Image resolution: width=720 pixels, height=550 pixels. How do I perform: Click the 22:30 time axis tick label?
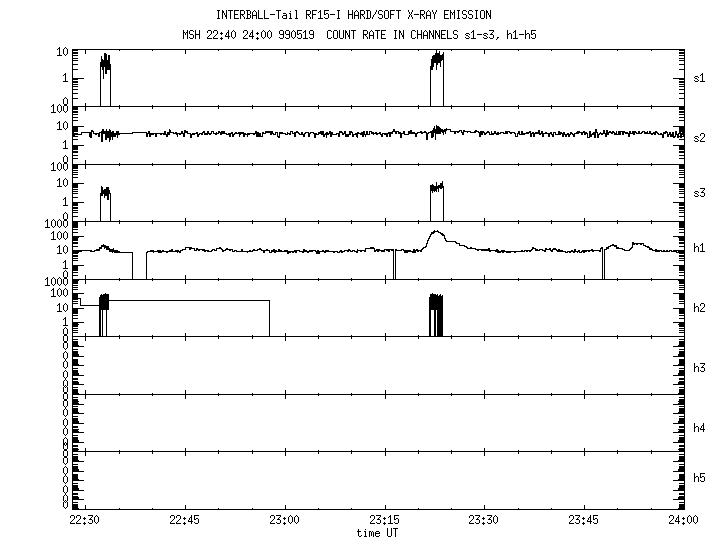(x=84, y=520)
